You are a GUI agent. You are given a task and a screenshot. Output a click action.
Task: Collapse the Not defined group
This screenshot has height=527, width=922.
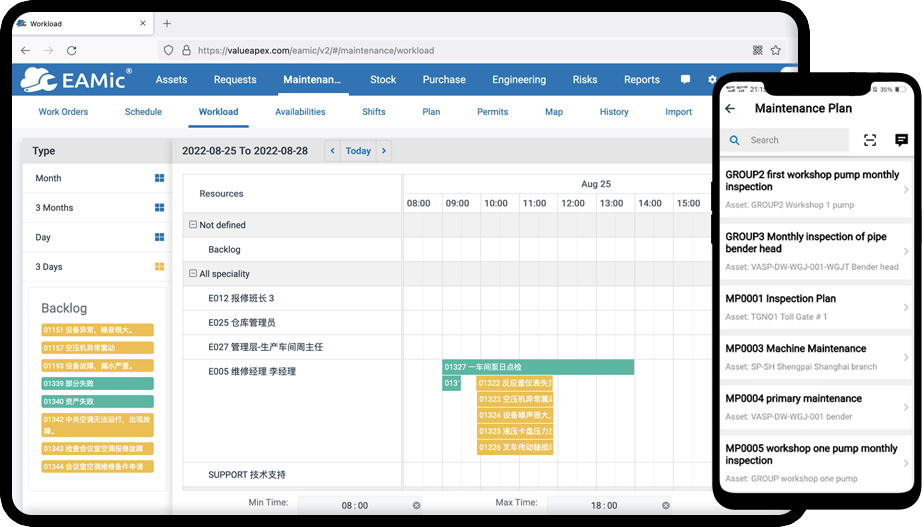[192, 225]
